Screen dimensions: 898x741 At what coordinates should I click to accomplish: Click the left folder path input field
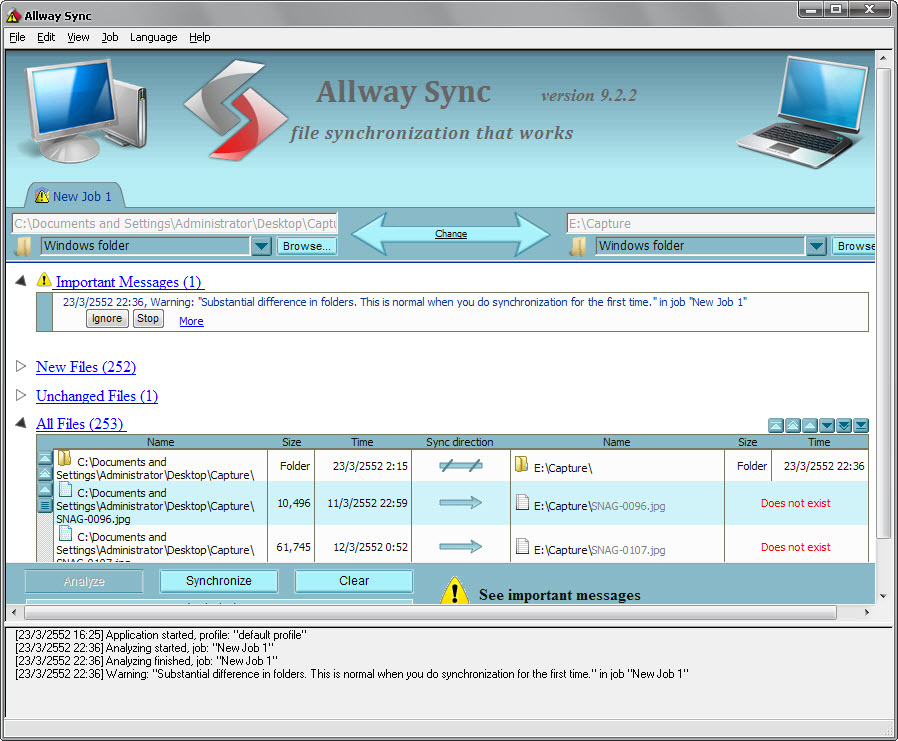click(175, 223)
